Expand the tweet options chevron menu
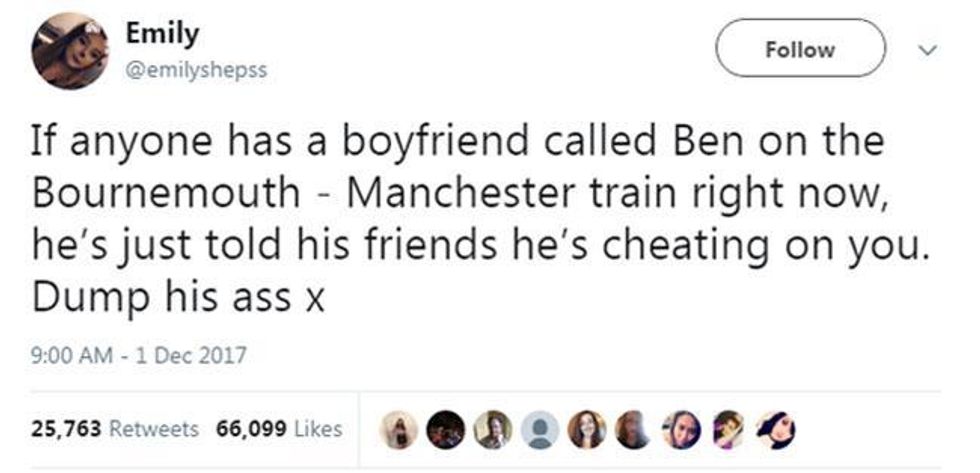980x473 pixels. pos(927,48)
